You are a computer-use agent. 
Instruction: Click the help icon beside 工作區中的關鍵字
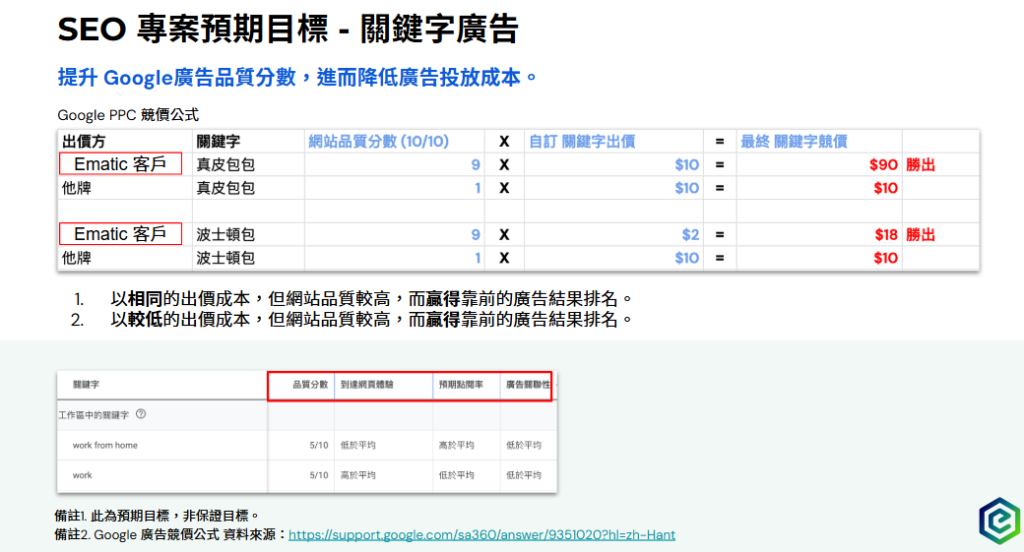[x=141, y=414]
